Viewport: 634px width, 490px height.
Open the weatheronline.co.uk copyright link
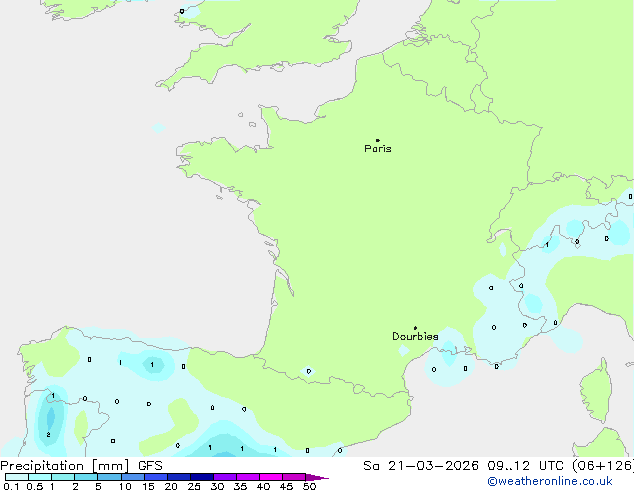(550, 481)
